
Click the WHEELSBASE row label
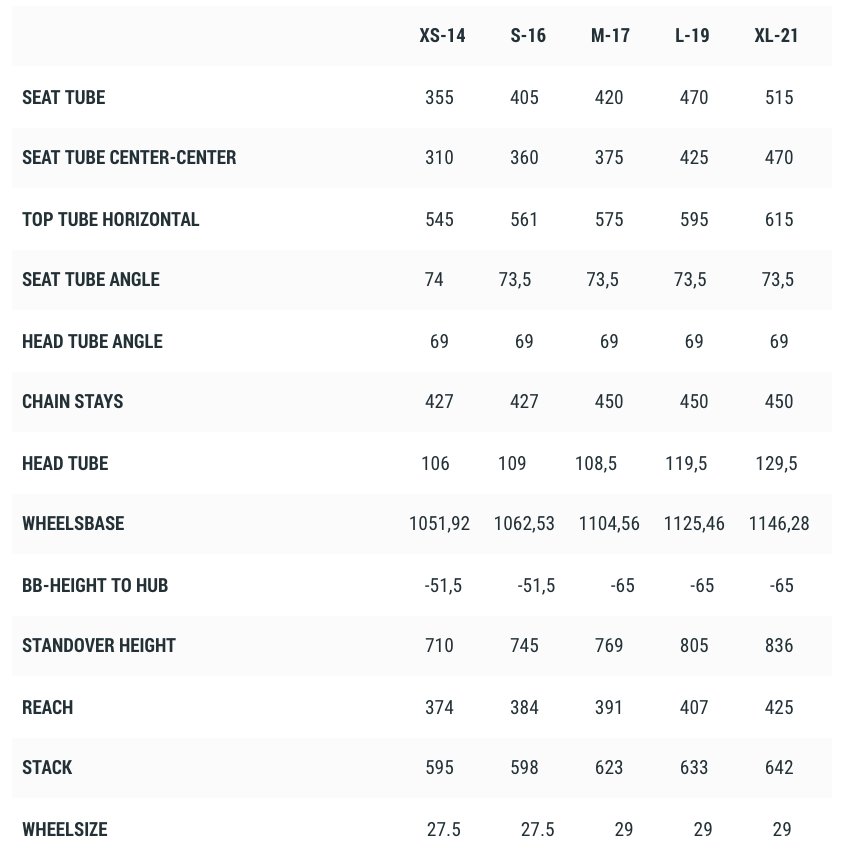[x=73, y=524]
